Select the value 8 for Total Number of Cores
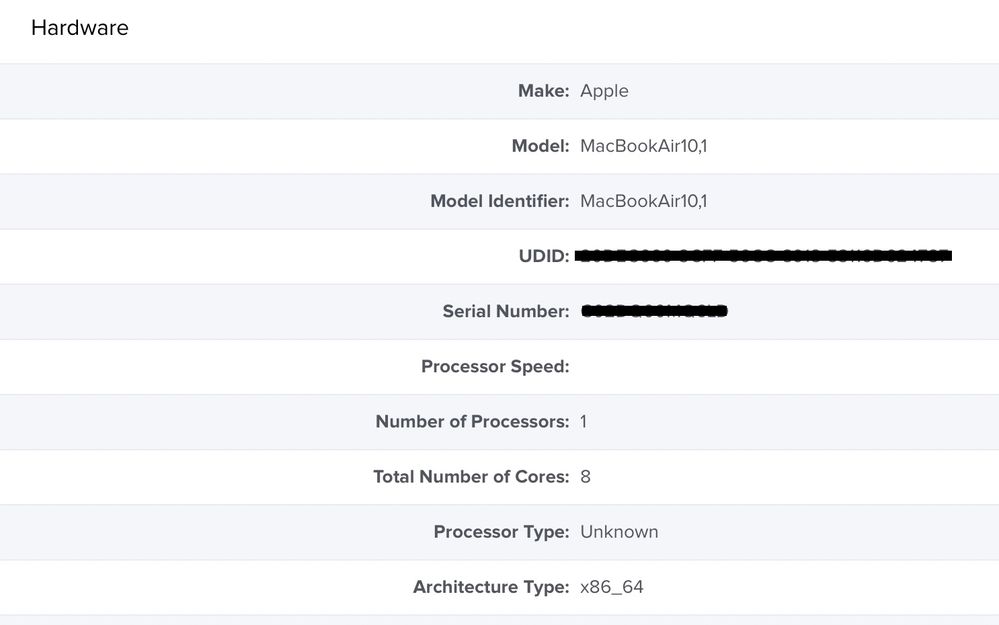The height and width of the screenshot is (625, 999). point(586,477)
